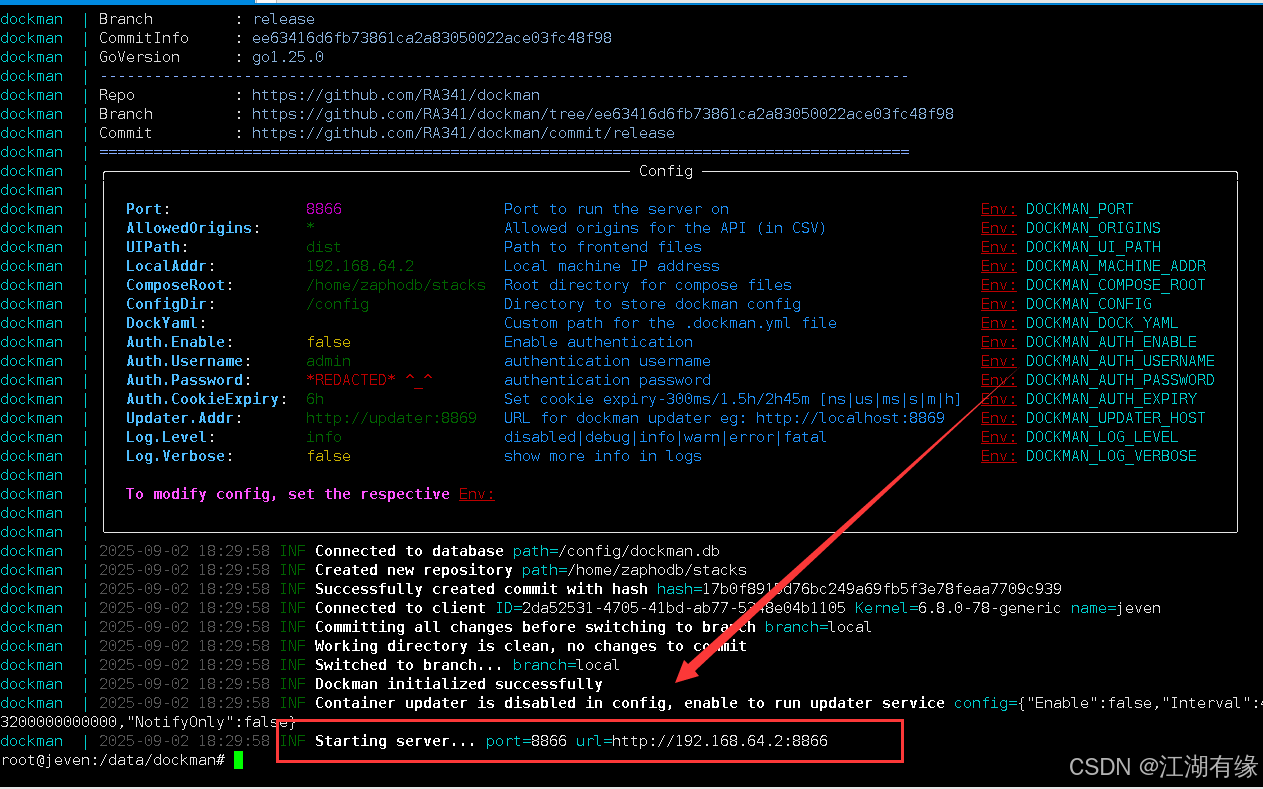Click the DOCKMAN_UPDATER_HOST variable name

click(x=1116, y=418)
